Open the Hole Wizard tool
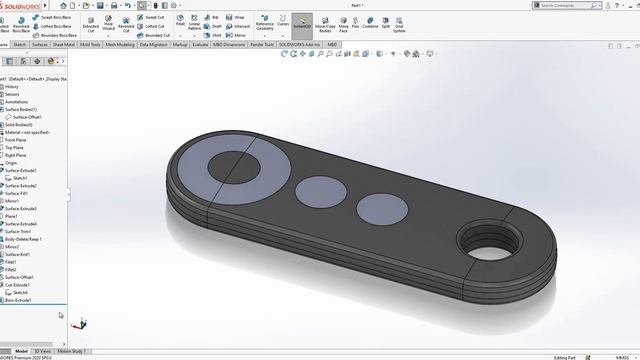This screenshot has height=360, width=640. click(x=108, y=23)
